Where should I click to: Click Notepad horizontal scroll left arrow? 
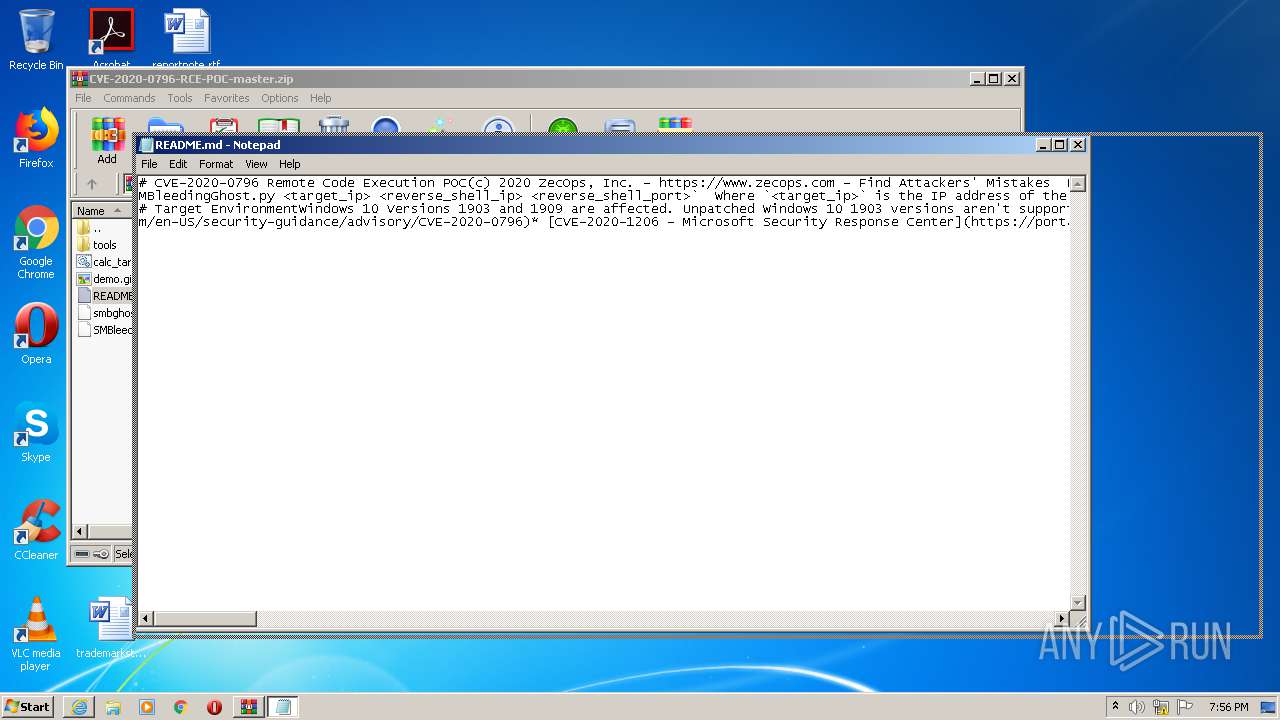(146, 619)
